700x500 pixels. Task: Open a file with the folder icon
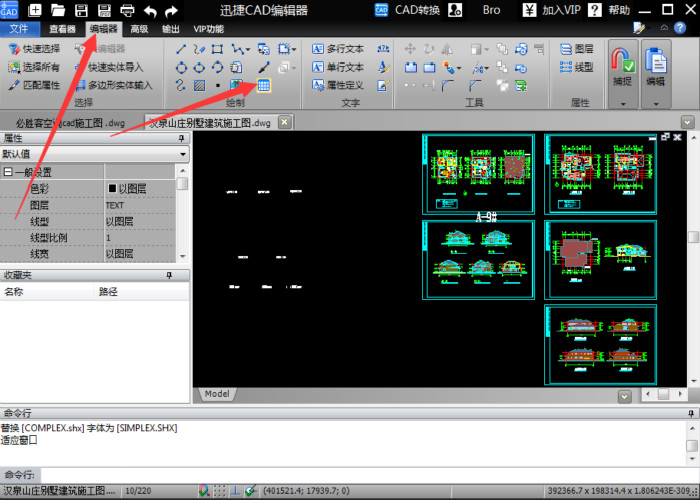click(58, 10)
